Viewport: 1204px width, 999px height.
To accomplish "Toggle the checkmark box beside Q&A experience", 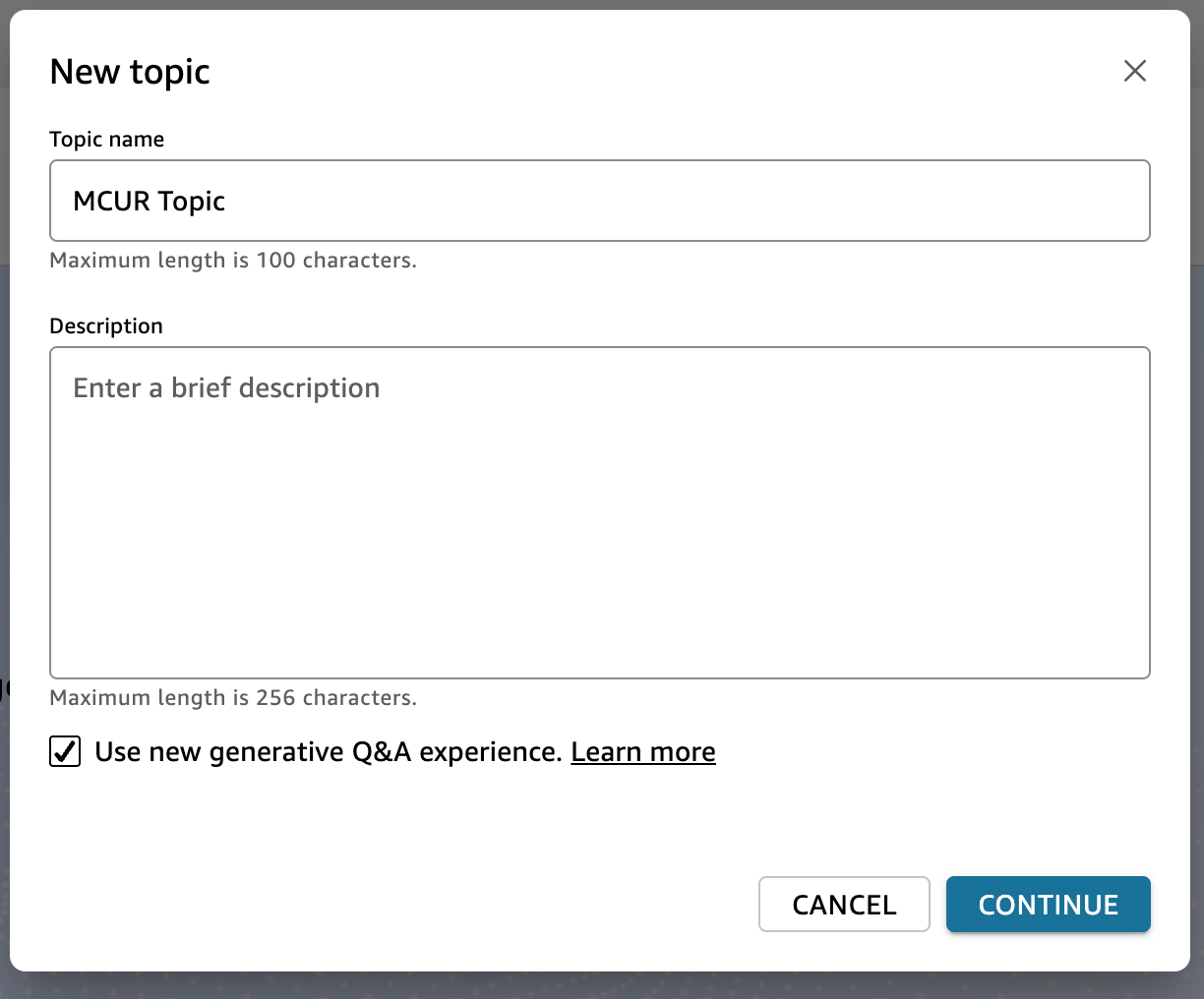I will (x=65, y=752).
